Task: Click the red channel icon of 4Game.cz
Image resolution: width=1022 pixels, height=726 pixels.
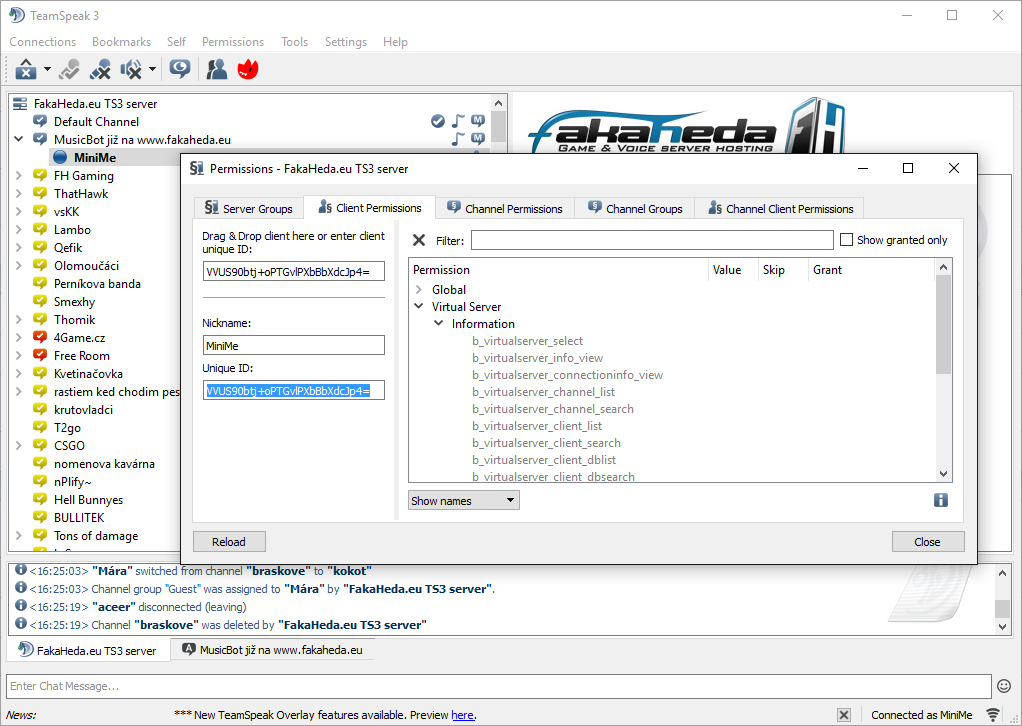Action: 40,338
